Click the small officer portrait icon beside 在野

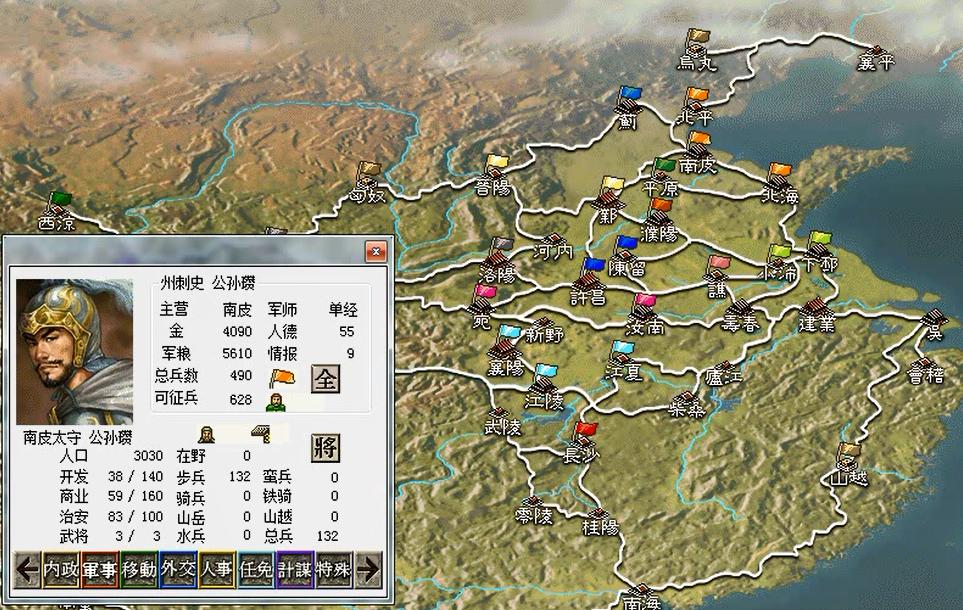click(x=205, y=434)
